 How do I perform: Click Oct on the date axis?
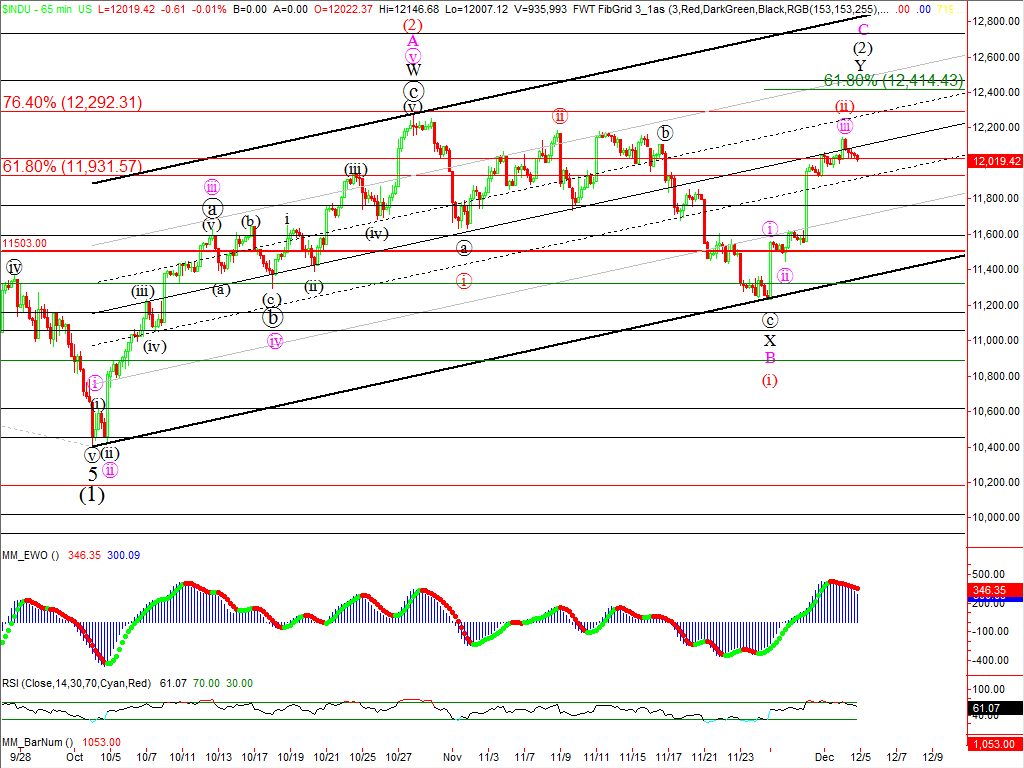click(x=74, y=759)
